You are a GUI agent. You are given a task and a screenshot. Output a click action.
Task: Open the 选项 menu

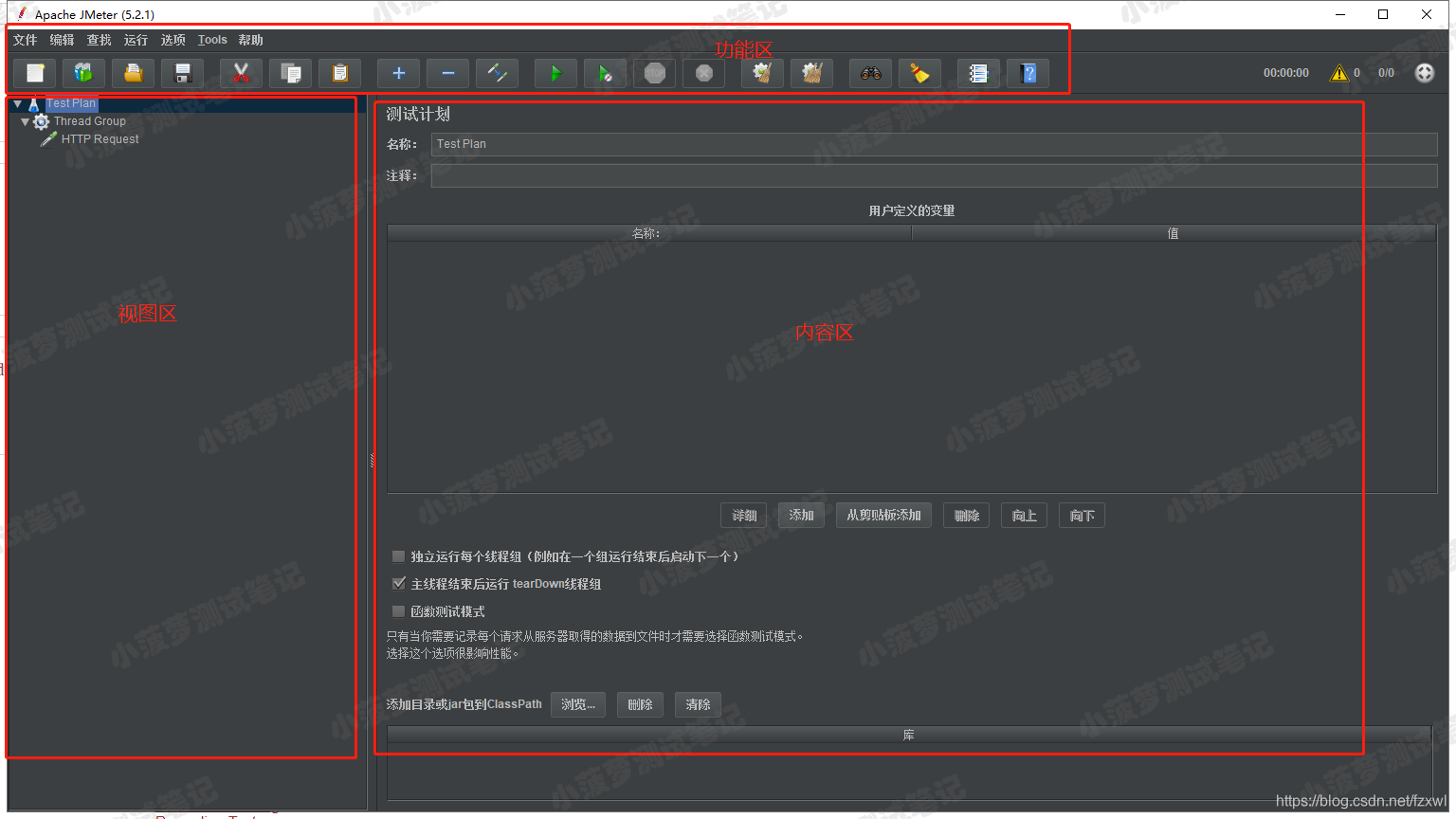173,40
